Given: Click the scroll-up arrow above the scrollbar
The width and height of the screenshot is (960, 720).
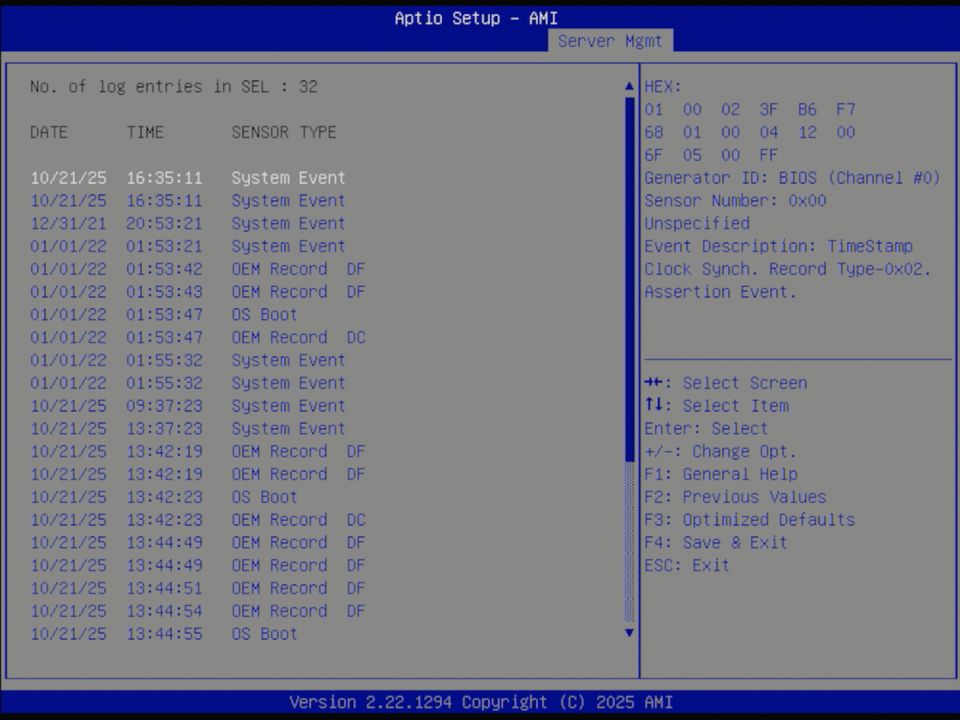Looking at the screenshot, I should tap(629, 86).
